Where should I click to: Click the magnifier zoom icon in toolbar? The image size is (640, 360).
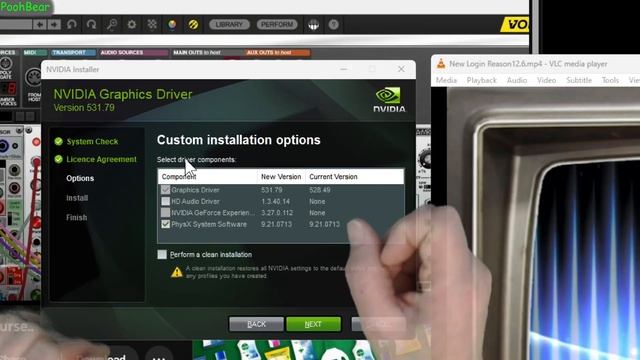pos(111,24)
